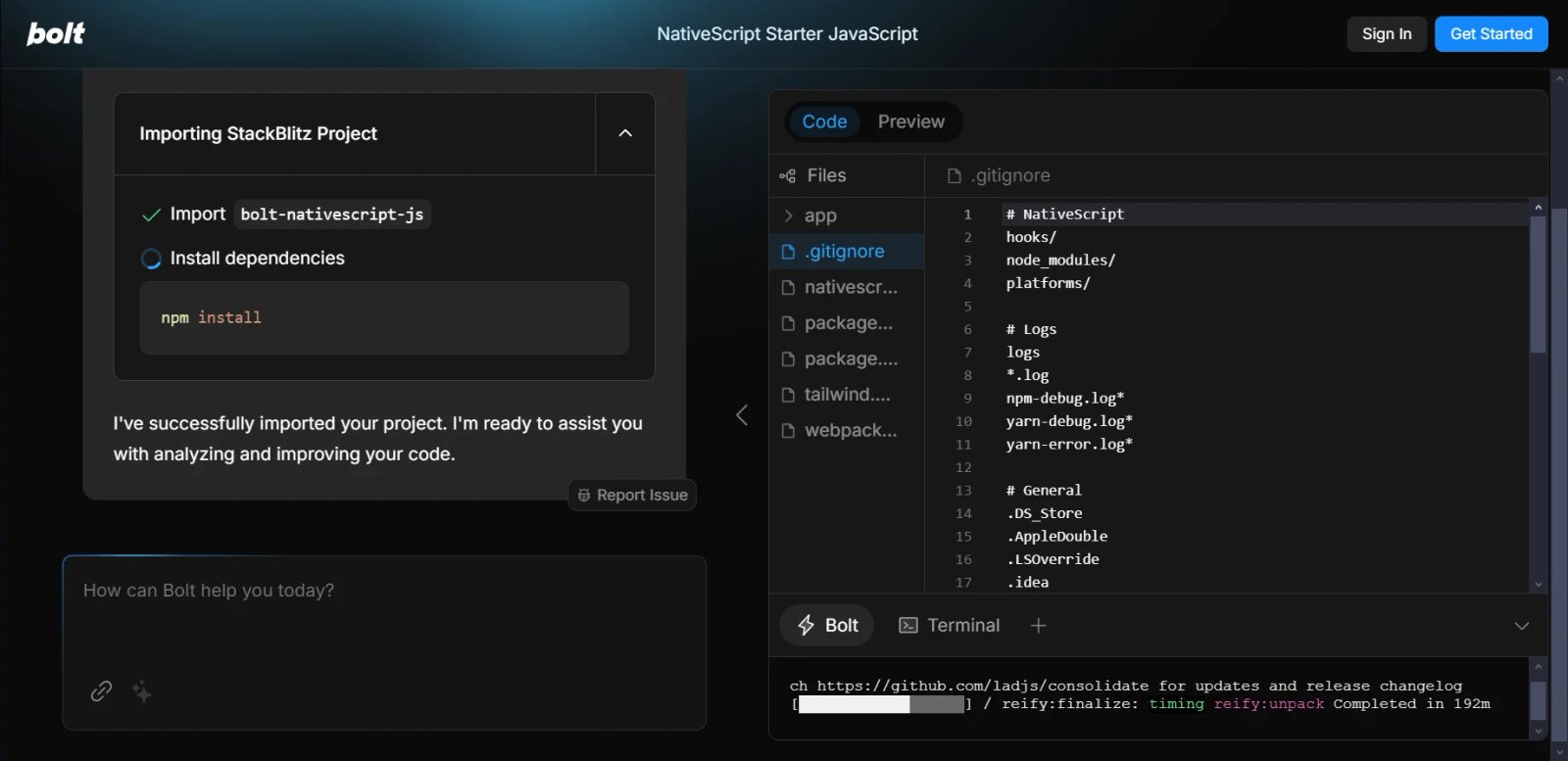
Task: Click the Sign In button
Action: pyautogui.click(x=1387, y=34)
